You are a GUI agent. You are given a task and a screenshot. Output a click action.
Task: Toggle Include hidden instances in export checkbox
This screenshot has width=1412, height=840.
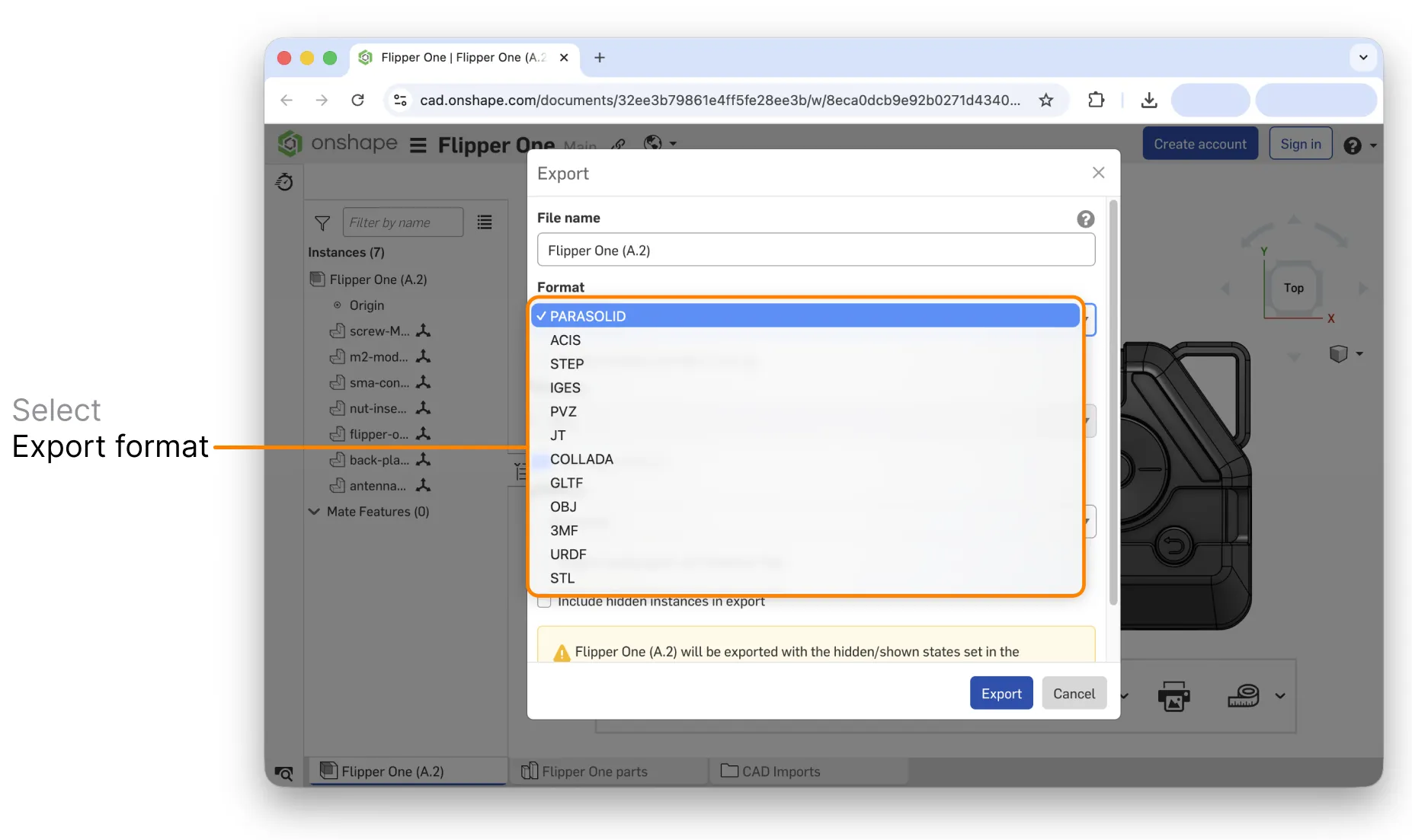pyautogui.click(x=544, y=602)
